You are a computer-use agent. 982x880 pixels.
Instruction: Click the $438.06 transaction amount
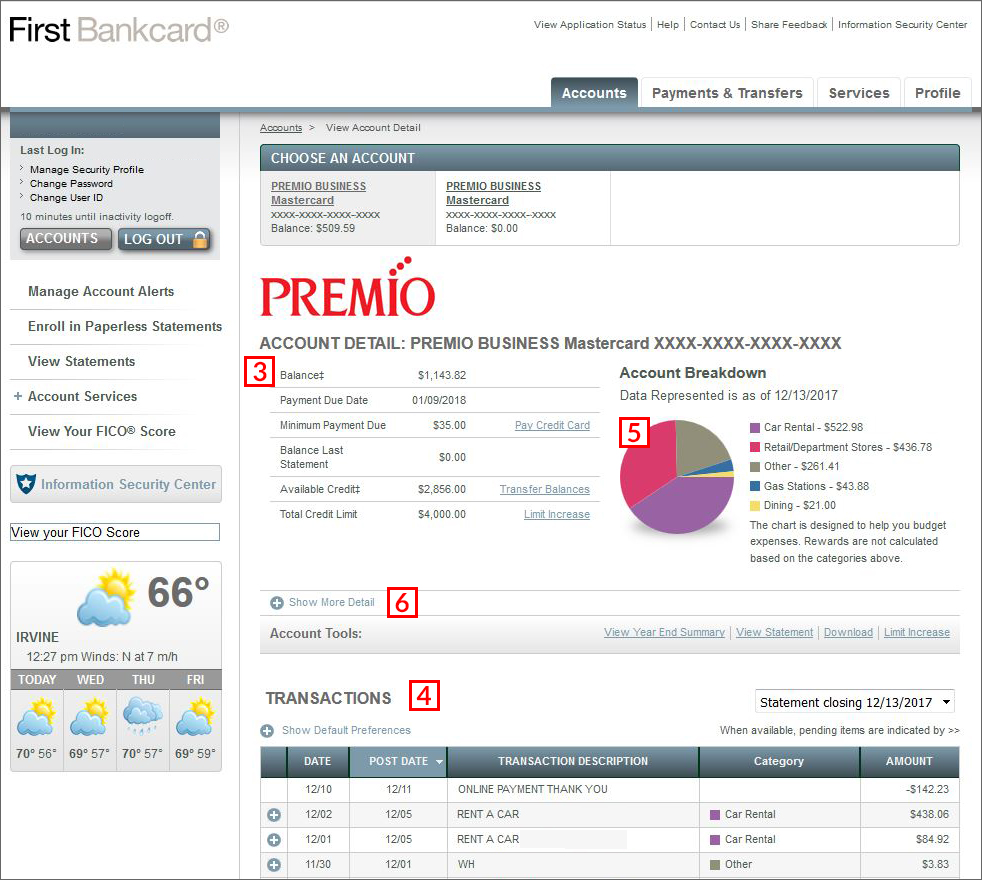click(929, 814)
